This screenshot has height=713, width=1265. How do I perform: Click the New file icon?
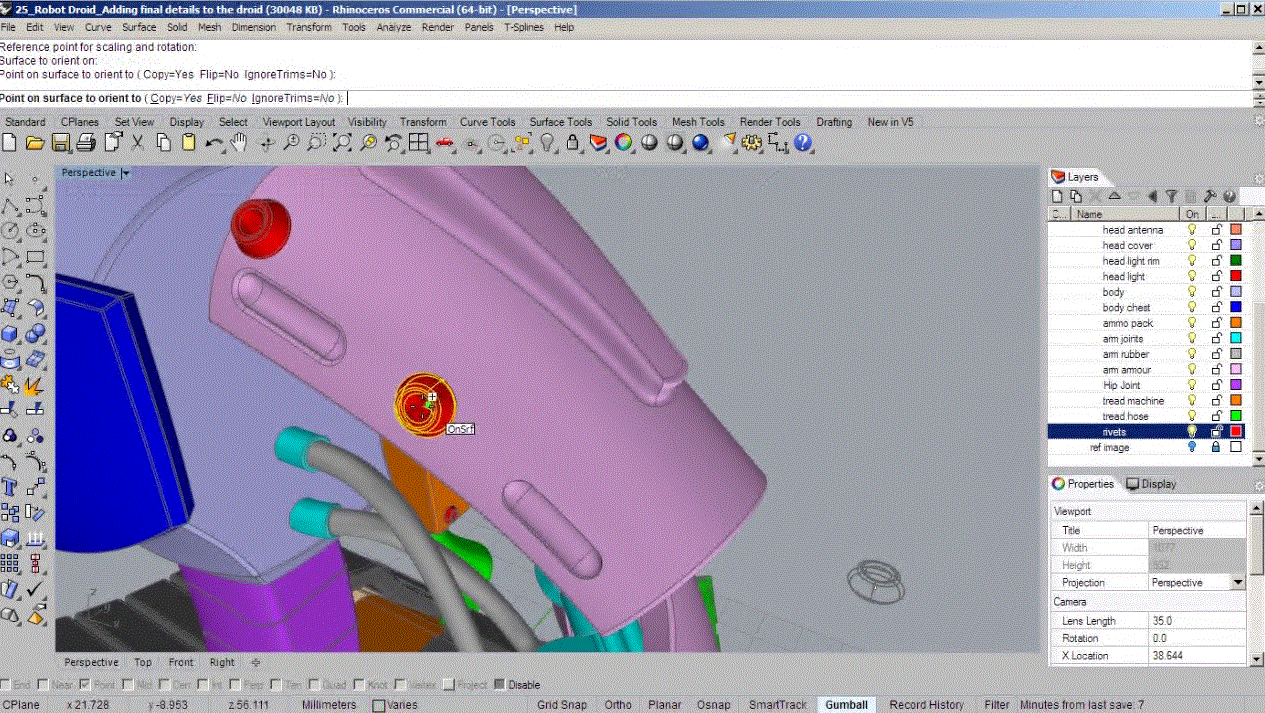10,143
